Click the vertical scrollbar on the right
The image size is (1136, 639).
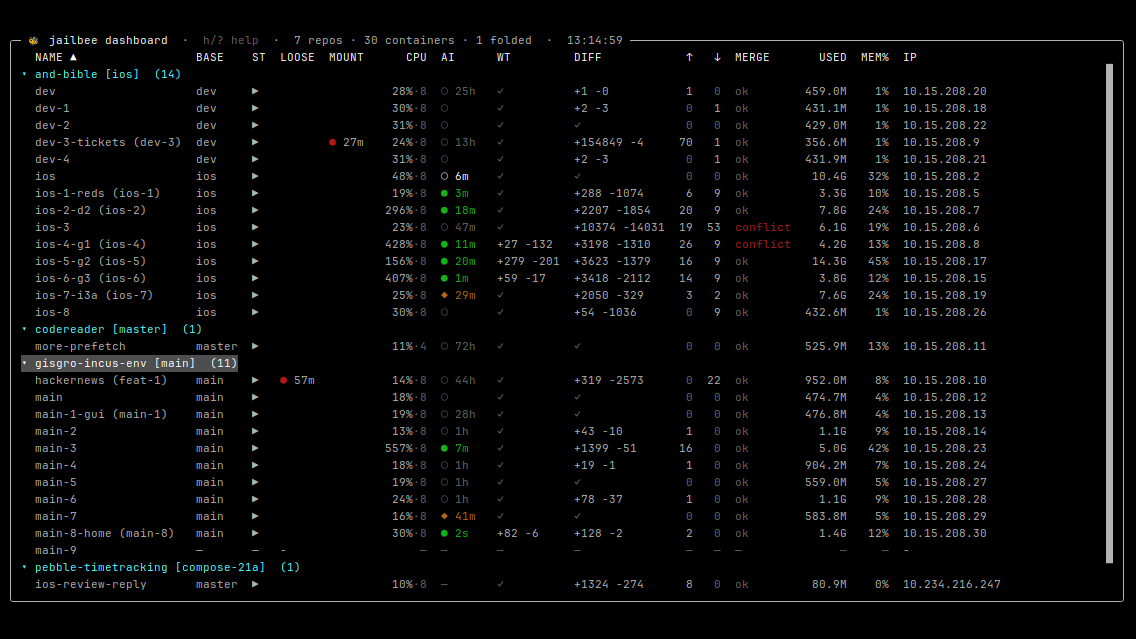point(1109,313)
